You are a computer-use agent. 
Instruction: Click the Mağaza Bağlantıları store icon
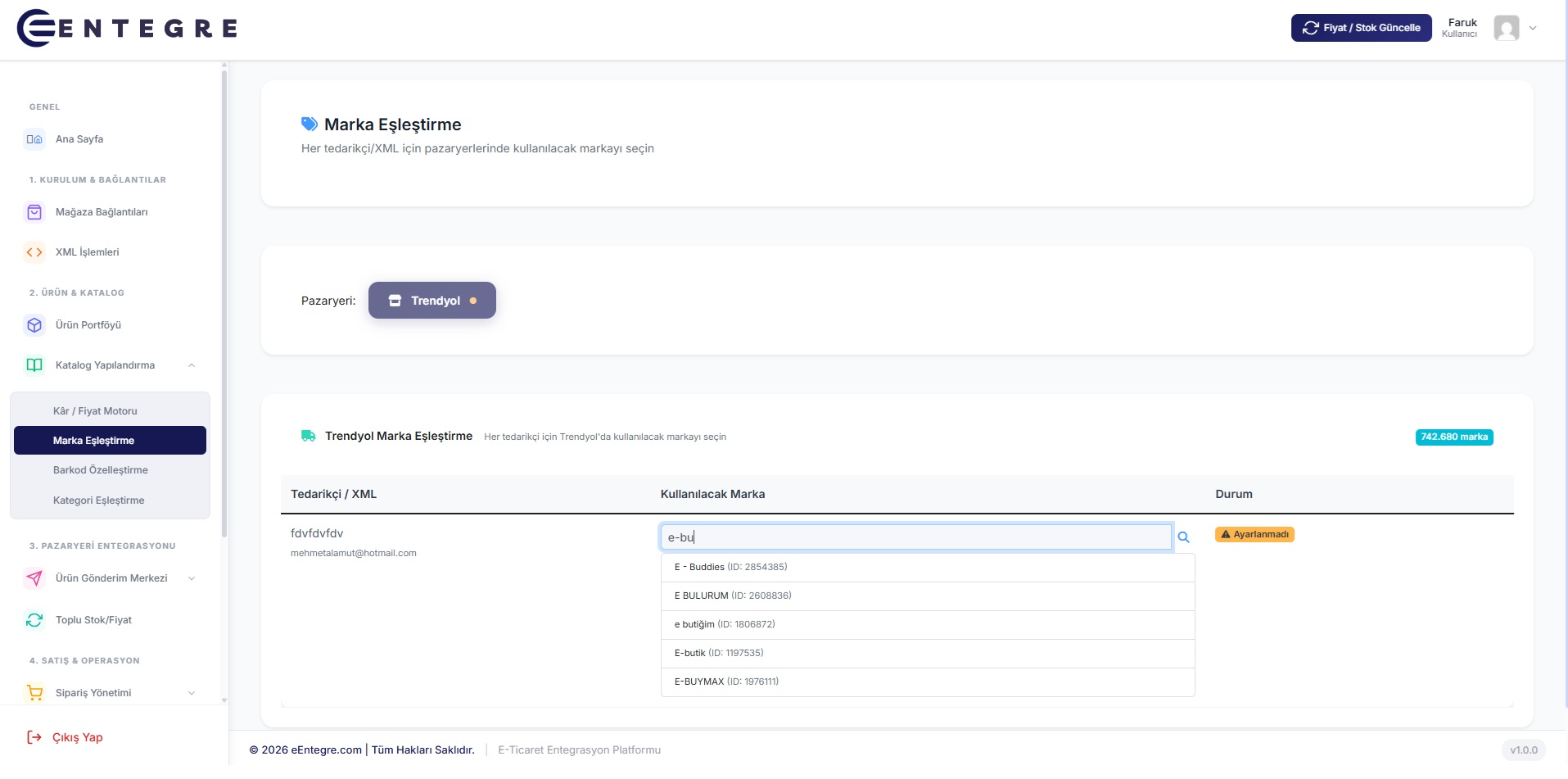click(x=34, y=212)
